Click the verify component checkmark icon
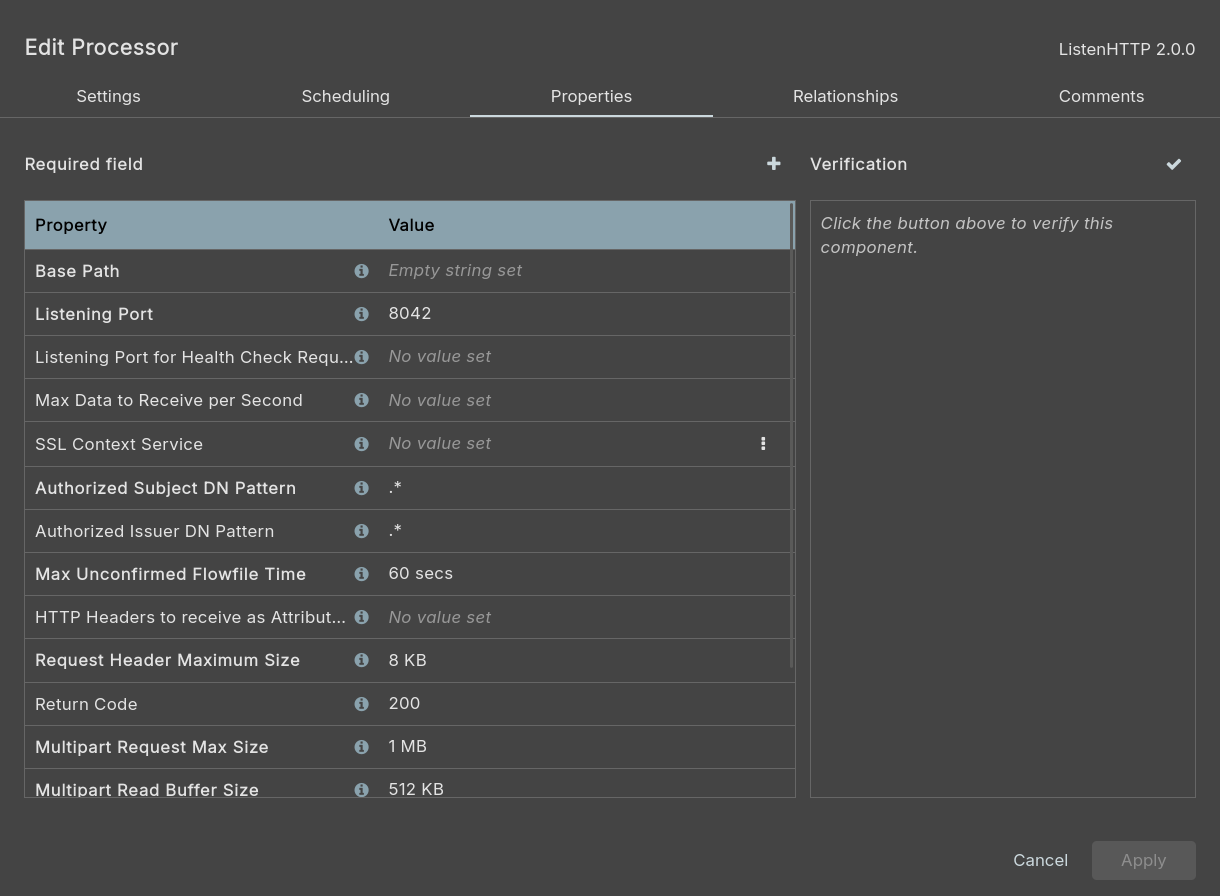Viewport: 1220px width, 896px height. pos(1173,164)
